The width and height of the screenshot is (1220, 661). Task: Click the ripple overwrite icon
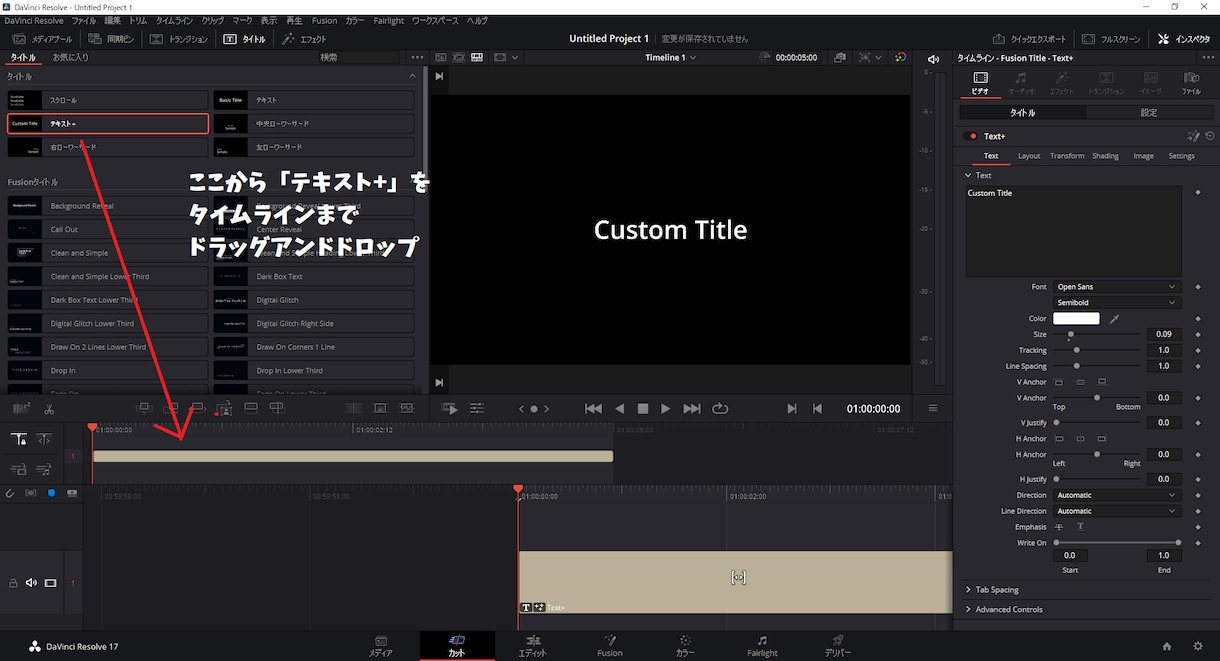pos(198,408)
